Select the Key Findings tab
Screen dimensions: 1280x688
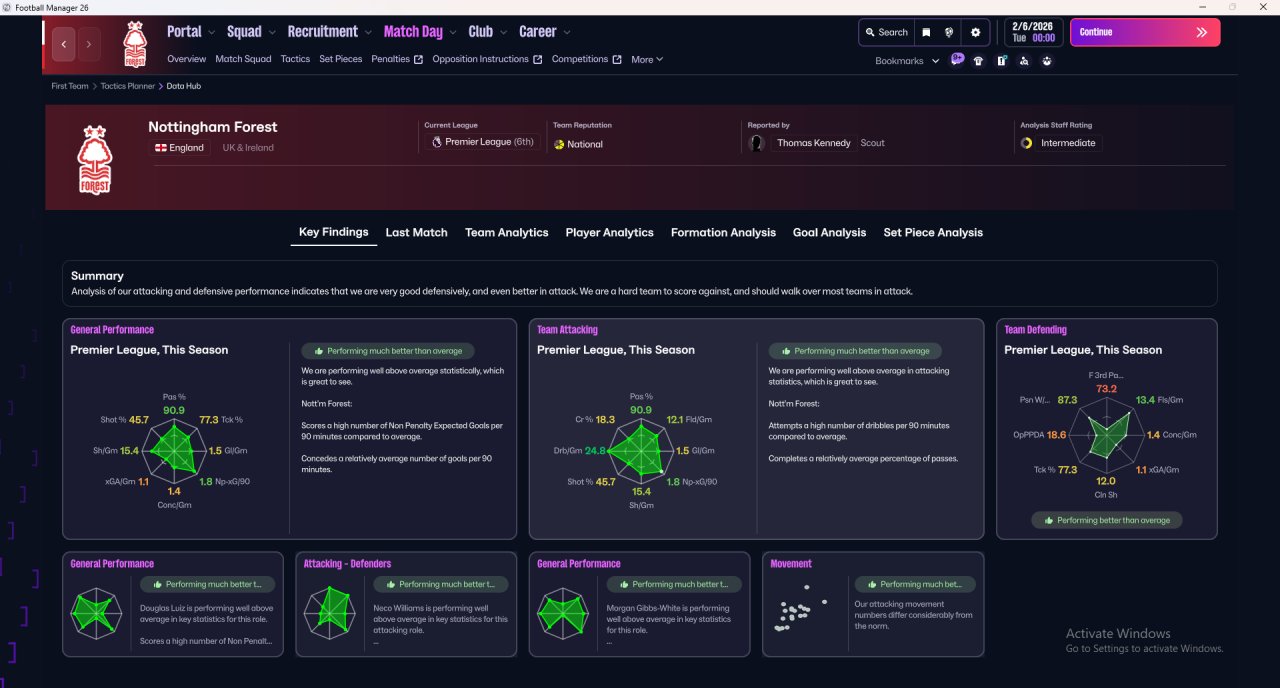334,232
